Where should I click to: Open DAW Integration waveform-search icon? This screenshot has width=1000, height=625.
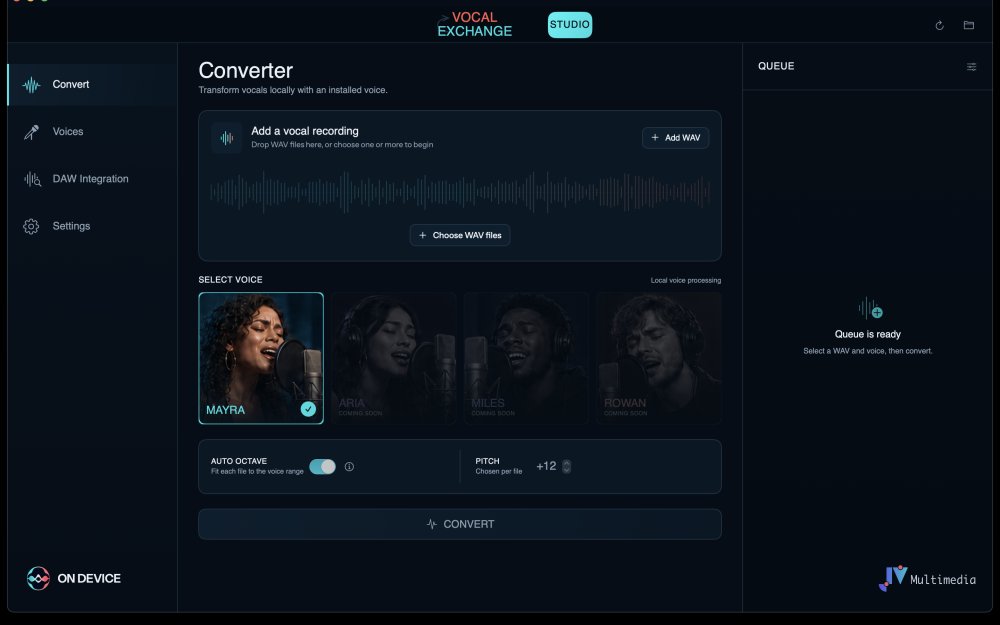click(x=32, y=179)
